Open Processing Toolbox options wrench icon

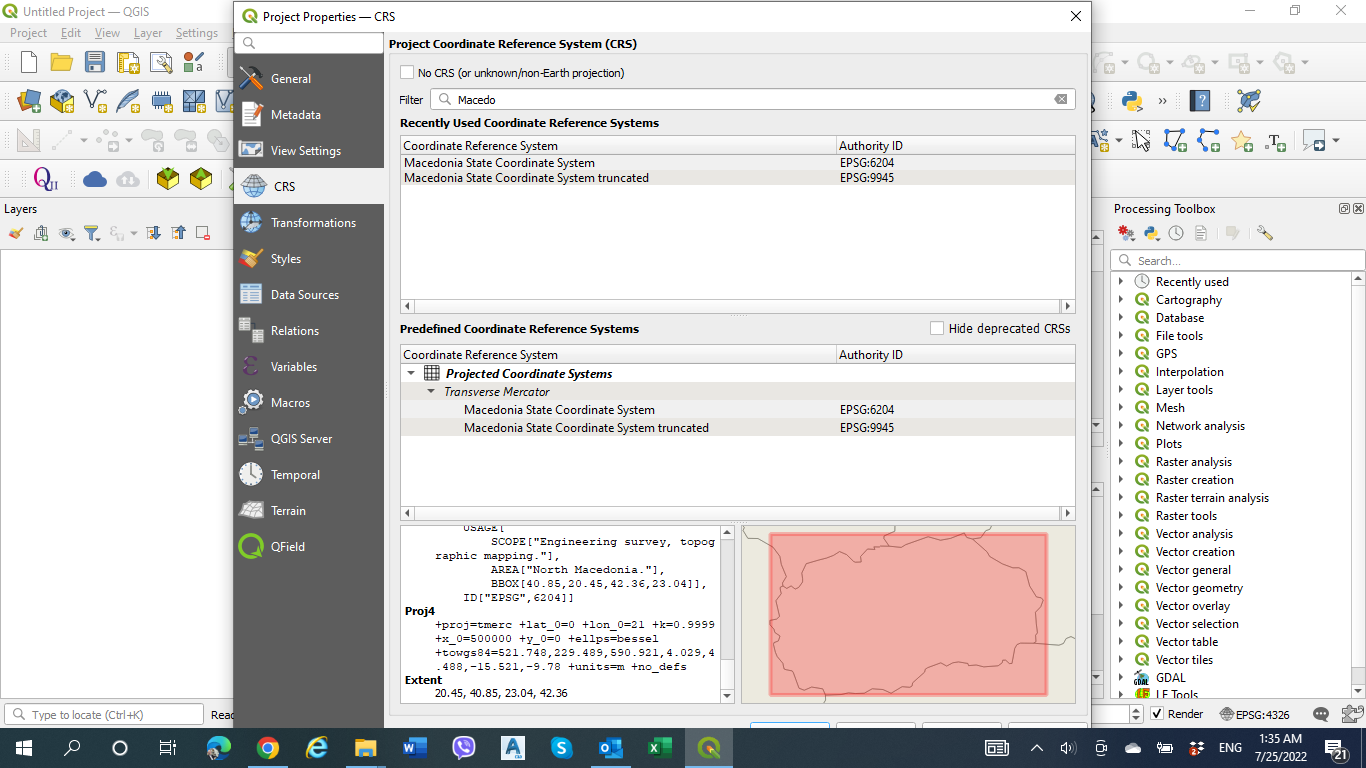[1265, 233]
